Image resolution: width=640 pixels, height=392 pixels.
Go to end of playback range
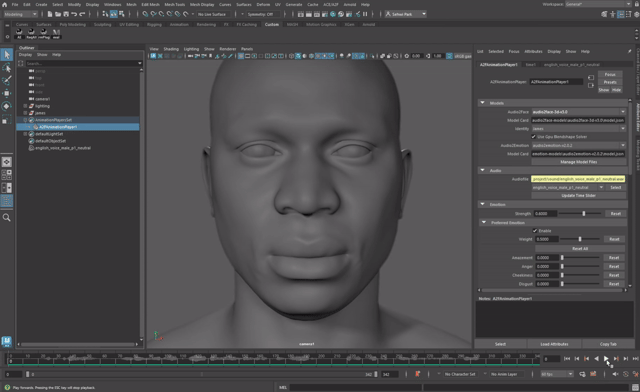[x=636, y=359]
